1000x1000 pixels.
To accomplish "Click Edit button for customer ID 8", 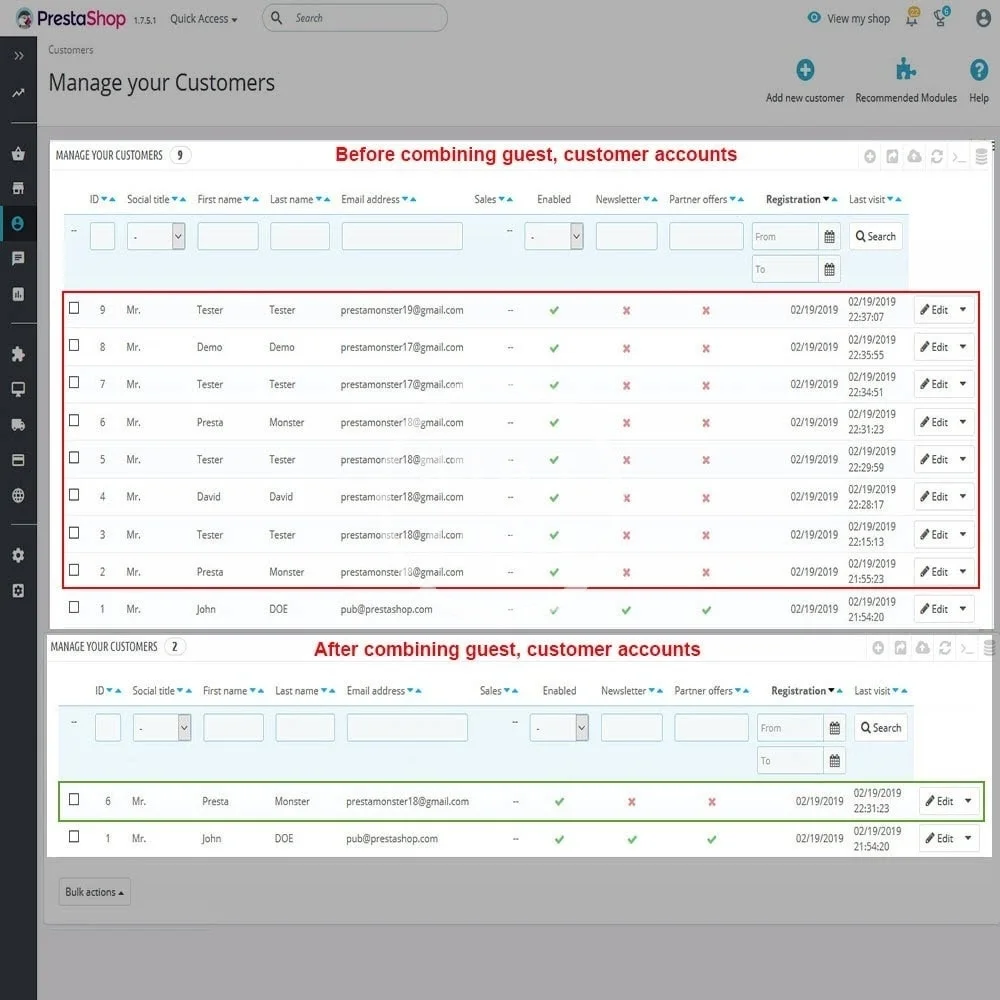I will coord(934,347).
